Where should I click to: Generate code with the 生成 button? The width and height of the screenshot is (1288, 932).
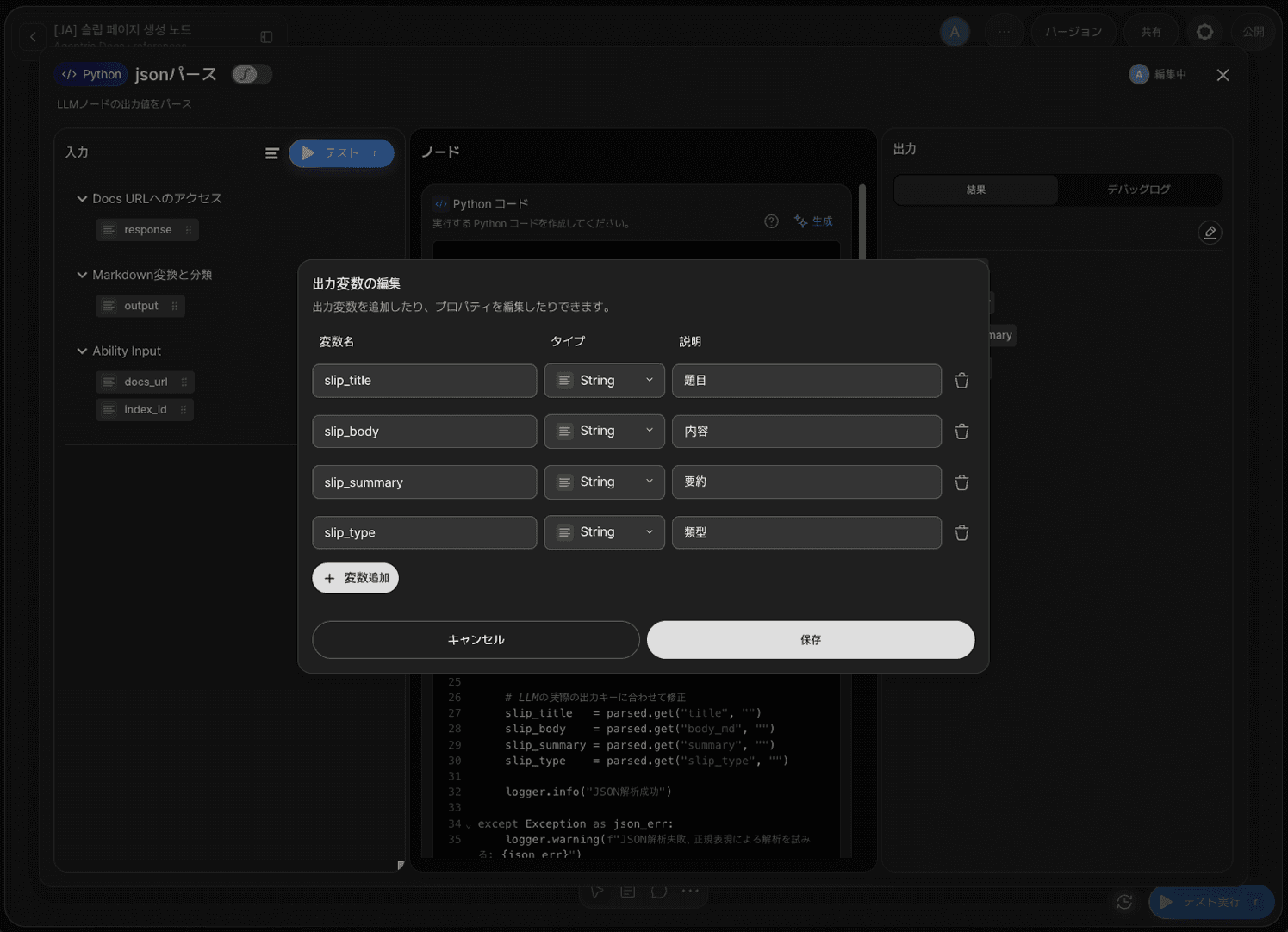click(x=813, y=221)
